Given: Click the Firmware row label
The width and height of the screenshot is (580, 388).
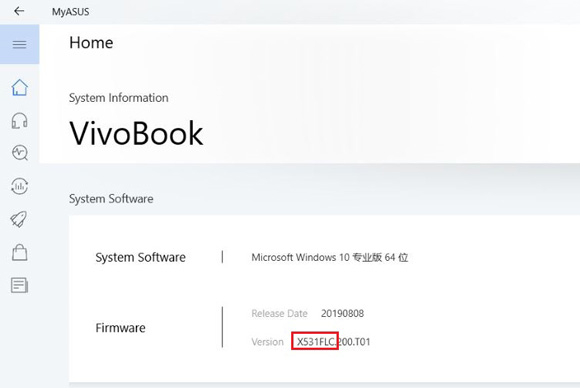Looking at the screenshot, I should tap(121, 328).
